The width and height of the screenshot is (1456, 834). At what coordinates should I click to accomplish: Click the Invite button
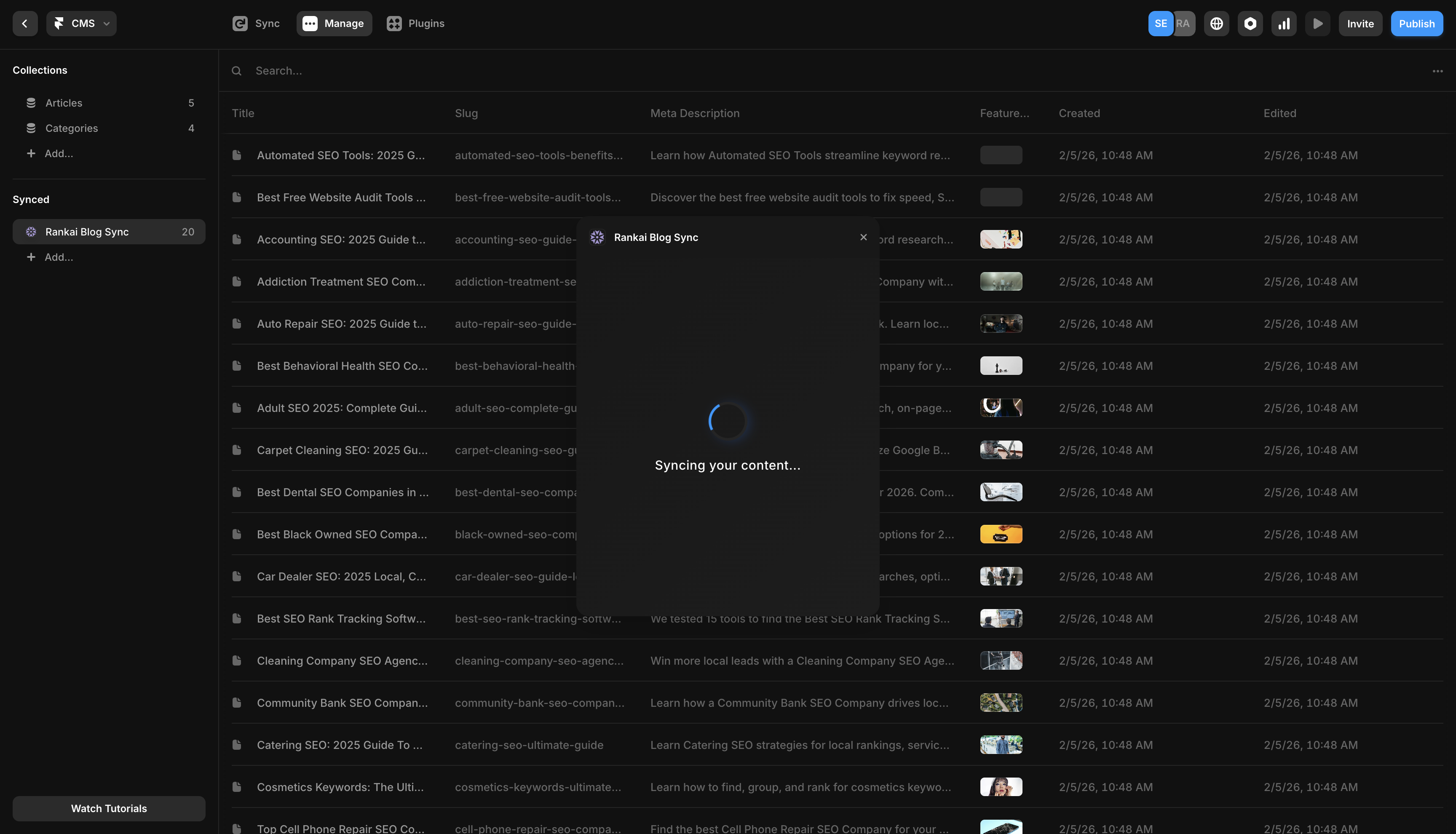1361,24
